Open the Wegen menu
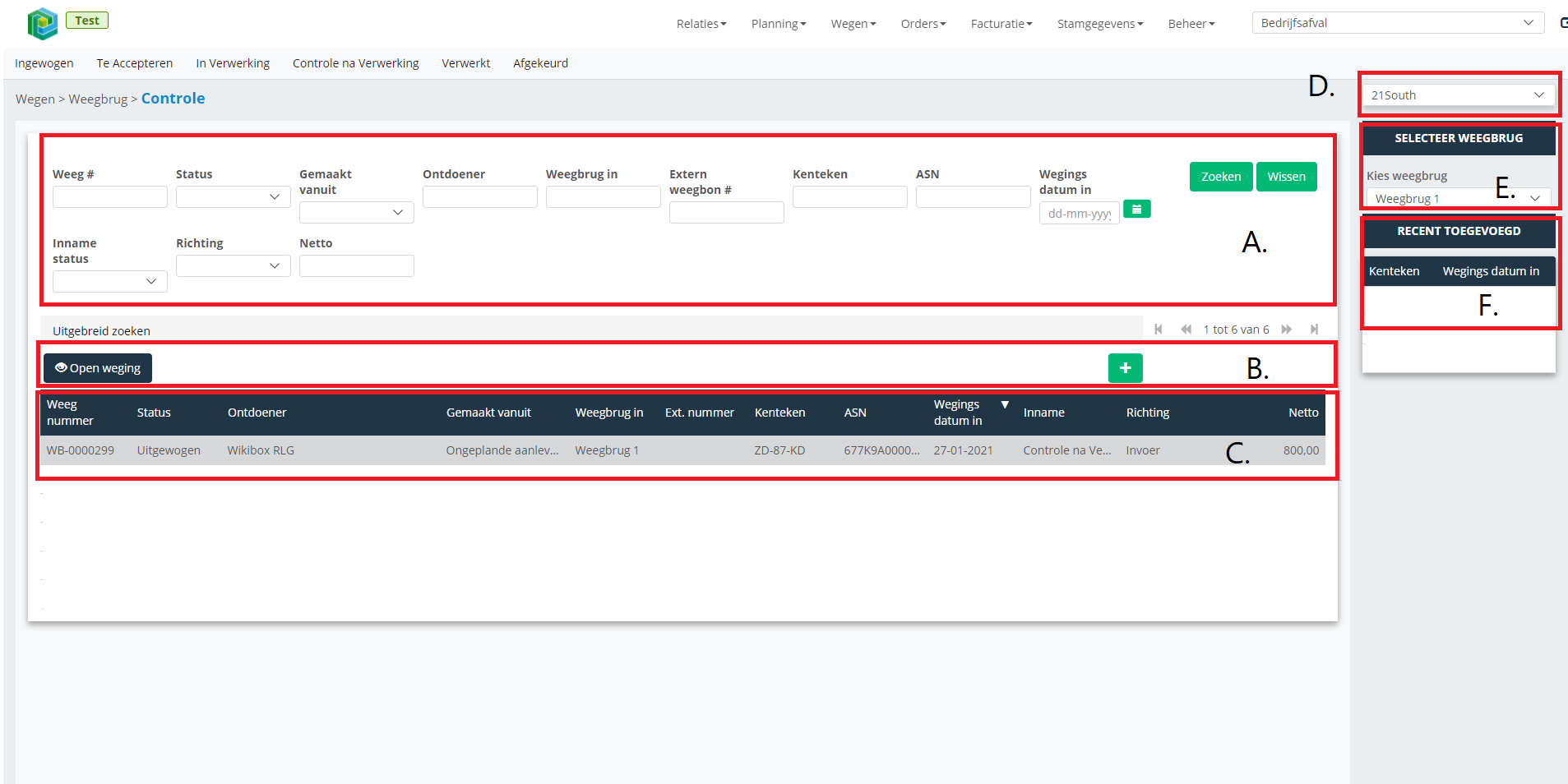Screen dimensions: 1568x784 tap(853, 24)
